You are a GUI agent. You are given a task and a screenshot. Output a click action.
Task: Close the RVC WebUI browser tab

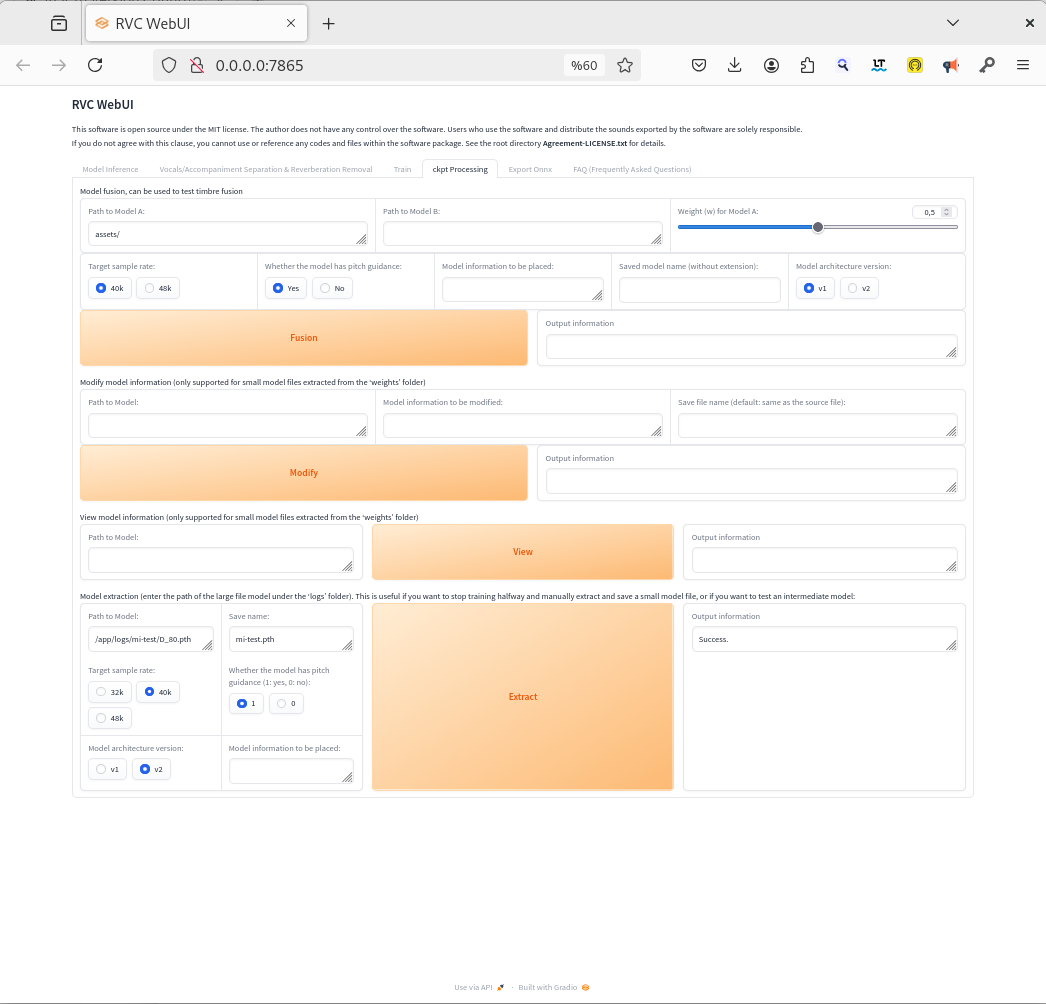coord(291,23)
